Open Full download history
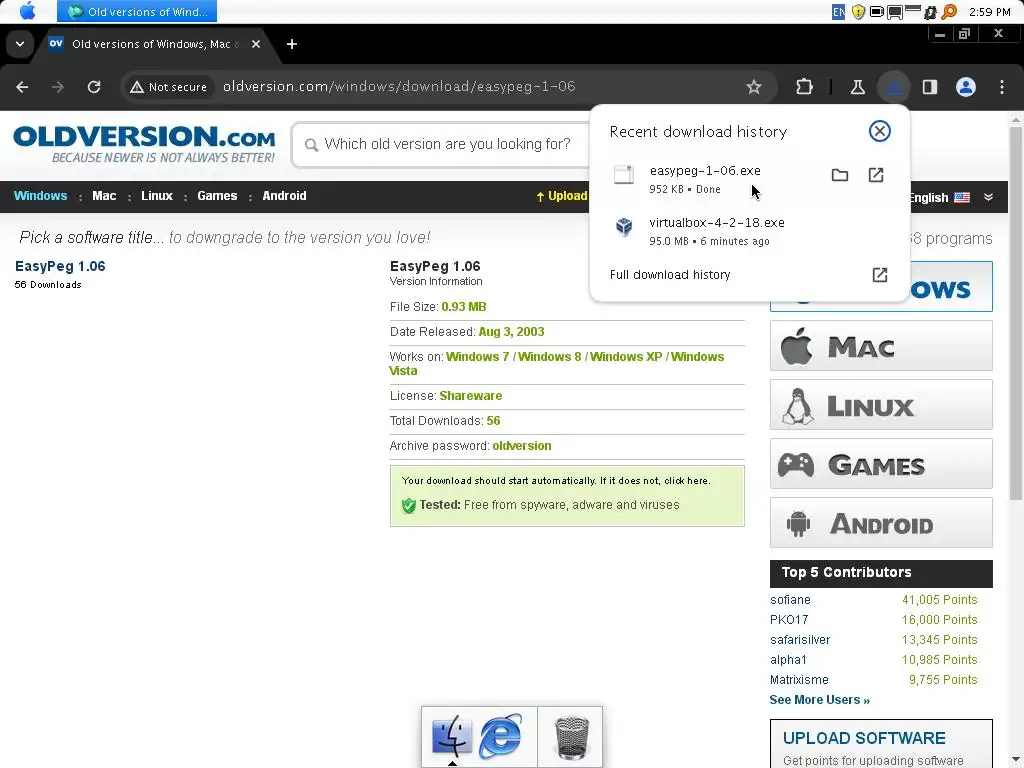Image resolution: width=1024 pixels, height=768 pixels. click(748, 275)
